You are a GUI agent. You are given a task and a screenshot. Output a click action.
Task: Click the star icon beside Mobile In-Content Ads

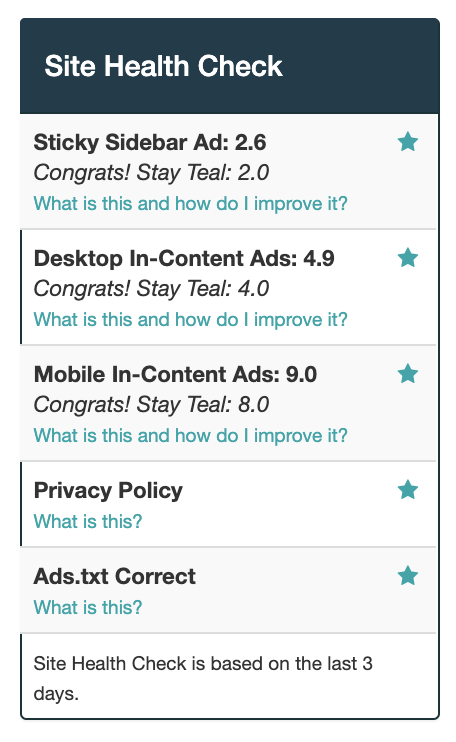pyautogui.click(x=407, y=374)
